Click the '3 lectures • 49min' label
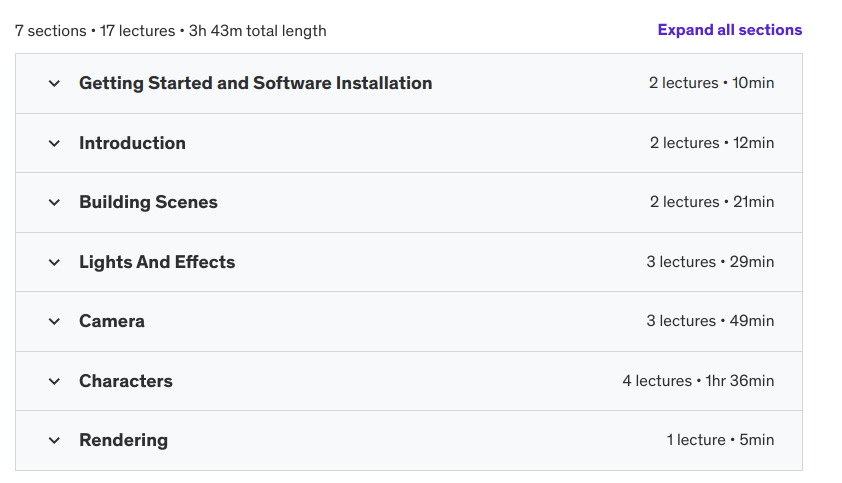842x483 pixels. click(710, 321)
